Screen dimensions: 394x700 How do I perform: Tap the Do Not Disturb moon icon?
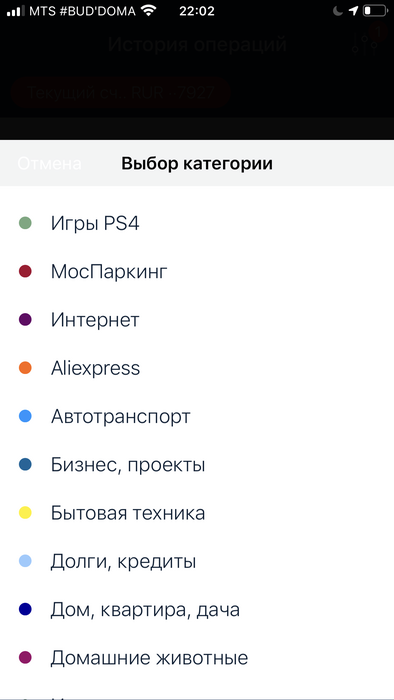point(337,10)
